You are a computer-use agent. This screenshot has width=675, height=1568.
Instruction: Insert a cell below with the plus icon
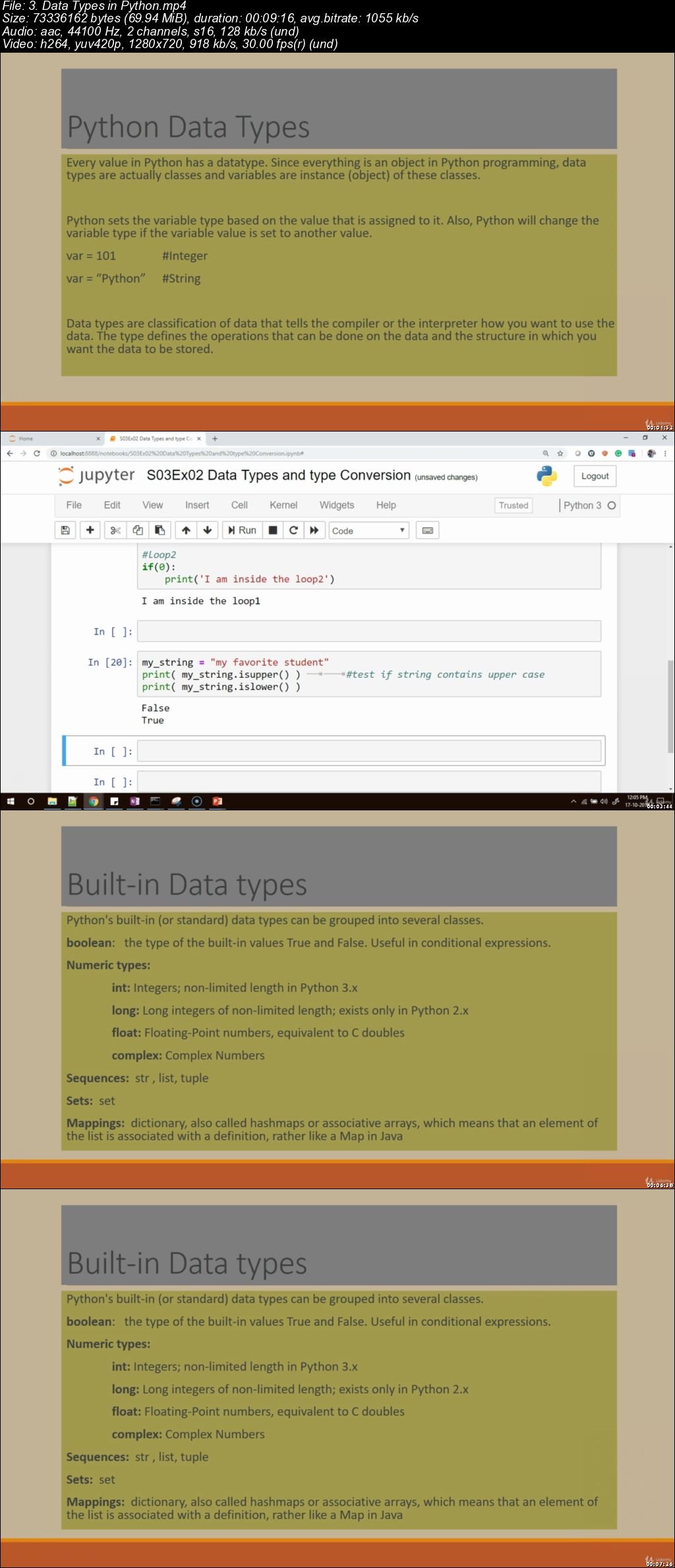90,530
